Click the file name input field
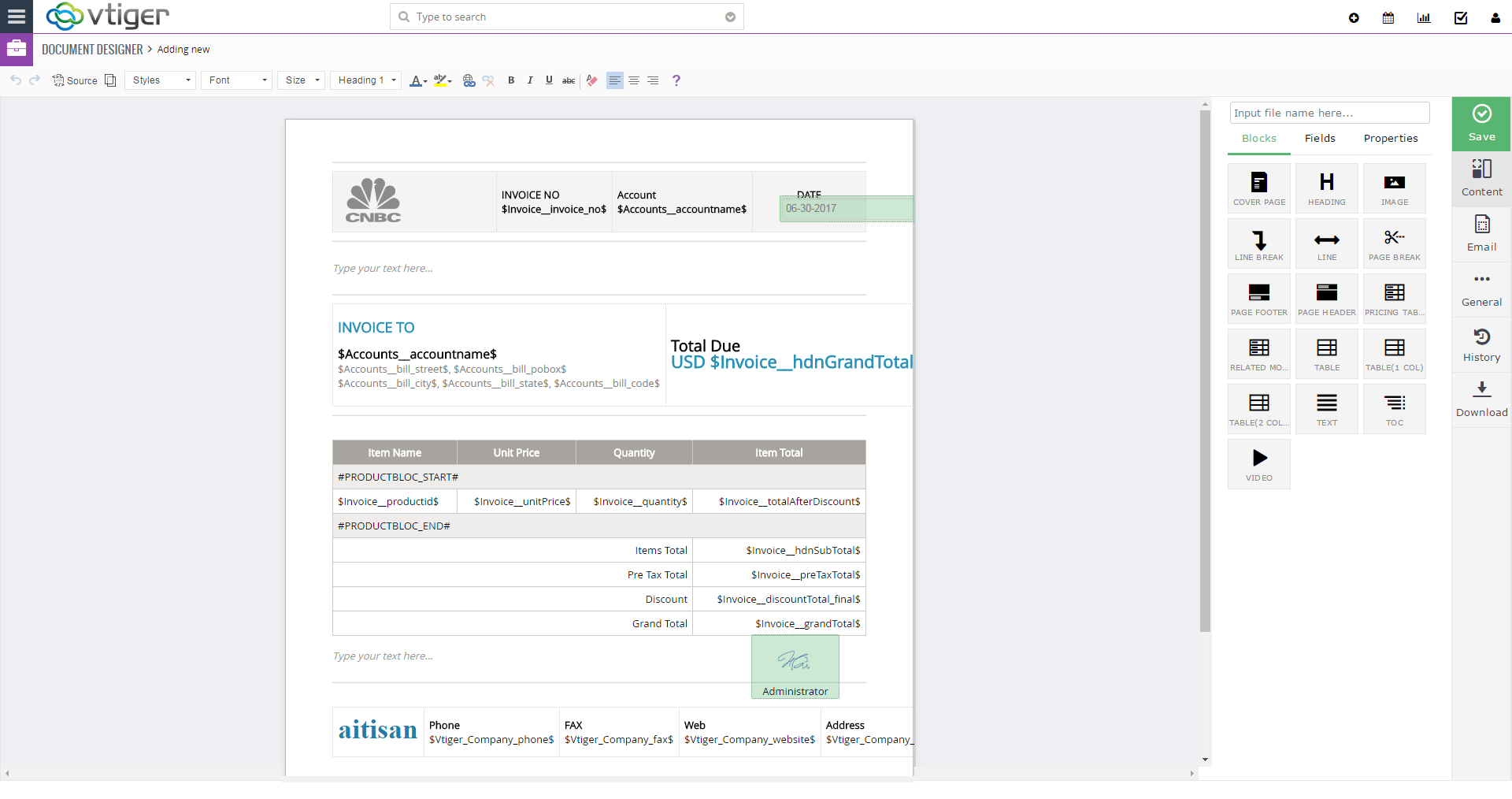 coord(1329,113)
